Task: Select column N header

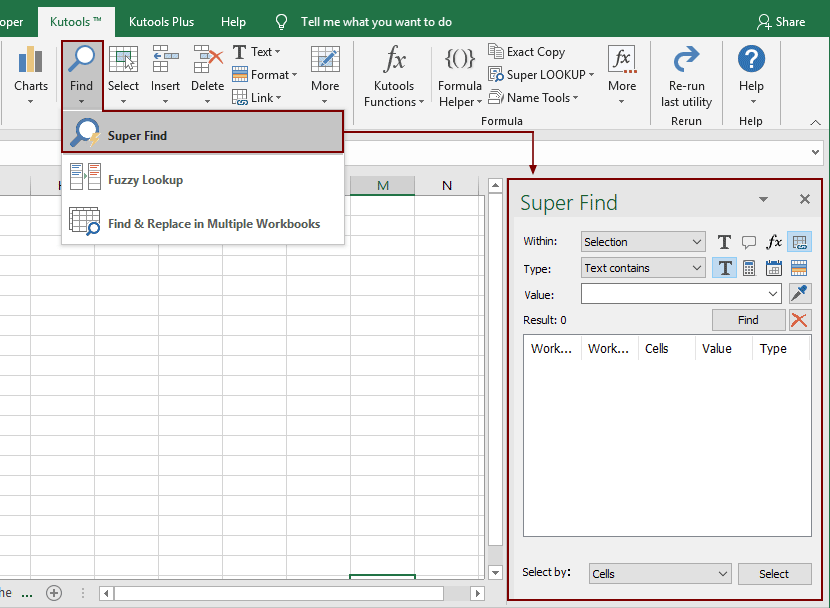Action: (447, 186)
